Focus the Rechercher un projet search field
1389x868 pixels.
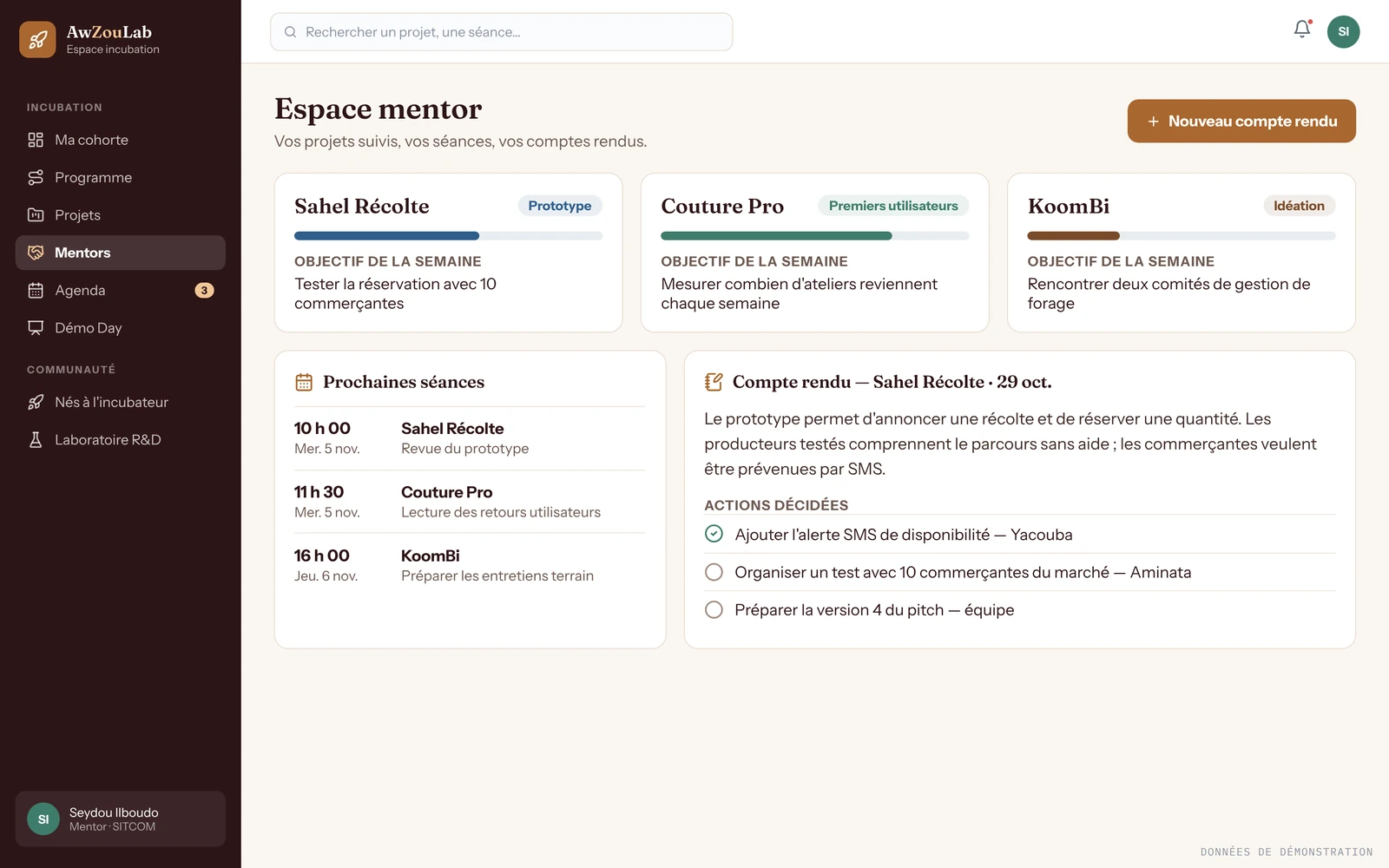(x=501, y=32)
